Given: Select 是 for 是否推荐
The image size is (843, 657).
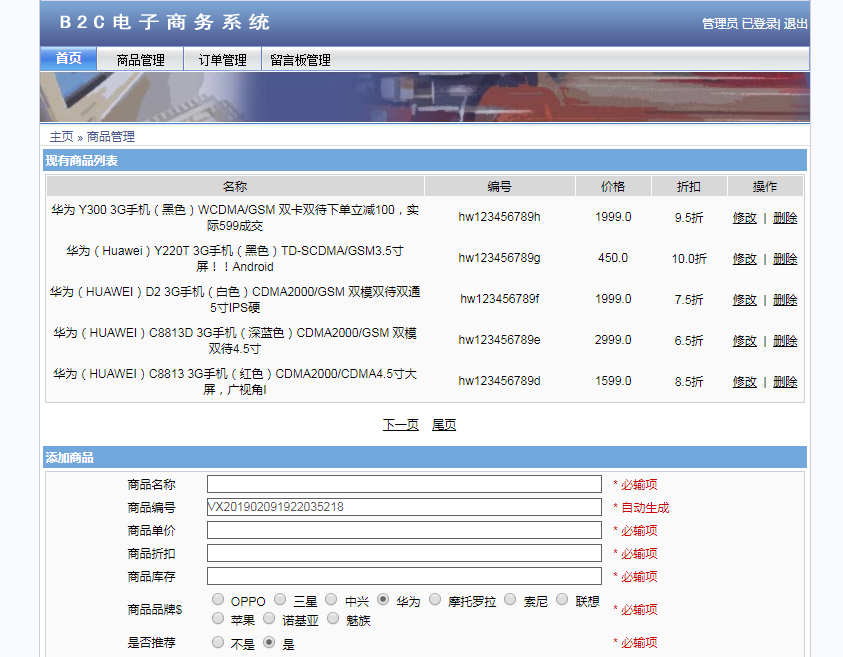Looking at the screenshot, I should click(269, 642).
